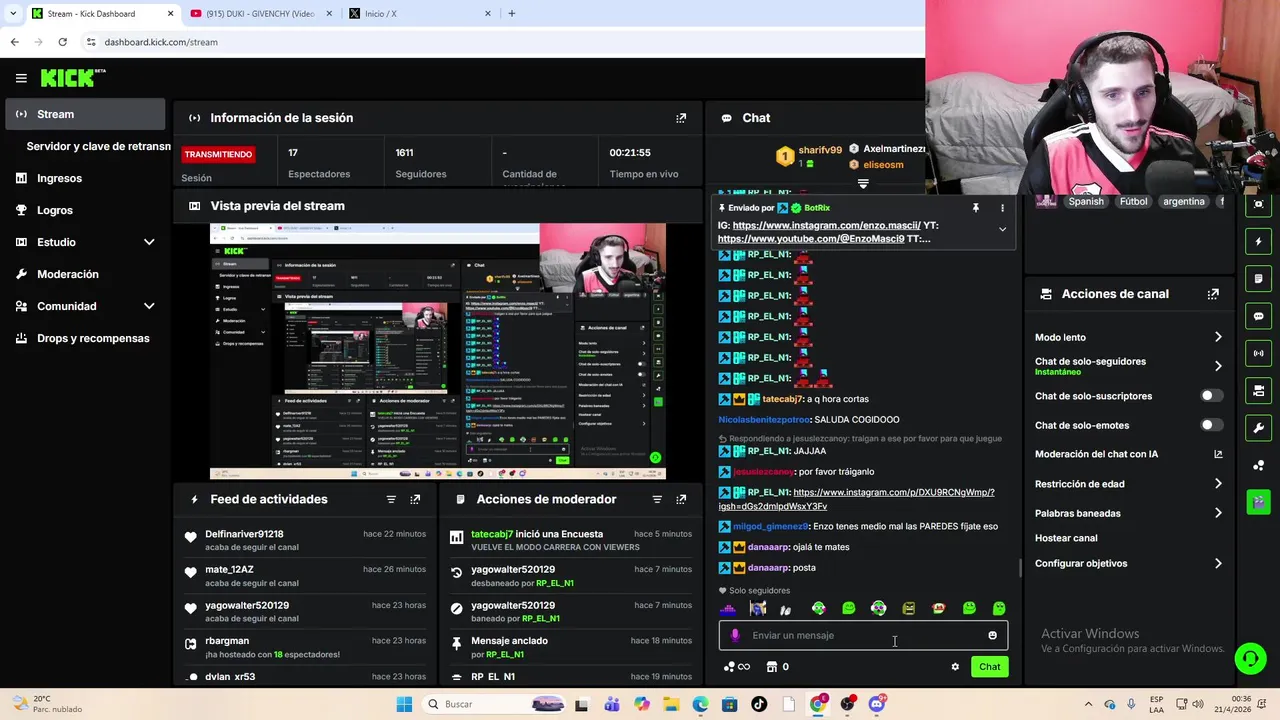Pop out the Información de la sesión panel
1280x720 pixels.
coord(681,118)
